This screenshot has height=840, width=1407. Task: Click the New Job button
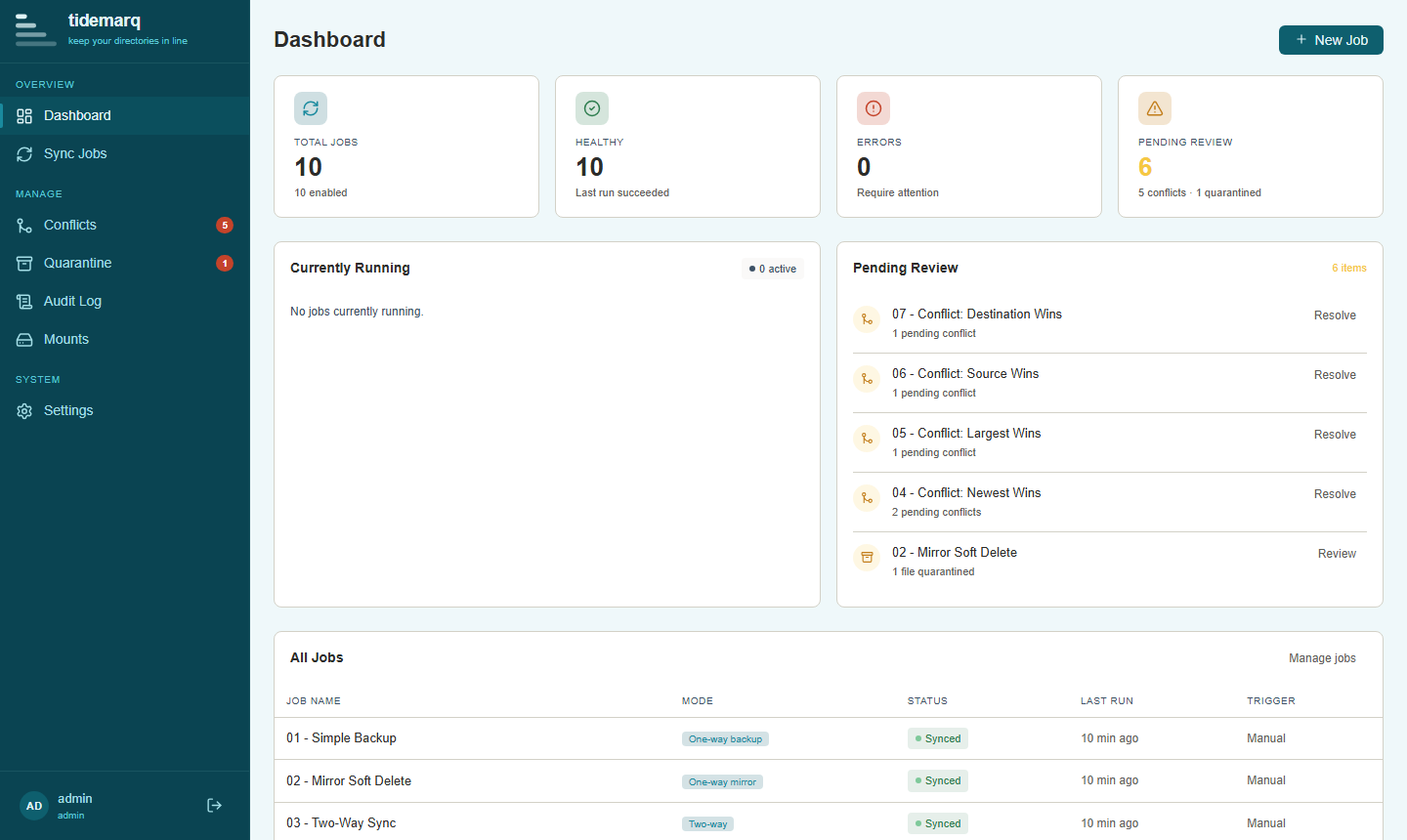1331,40
